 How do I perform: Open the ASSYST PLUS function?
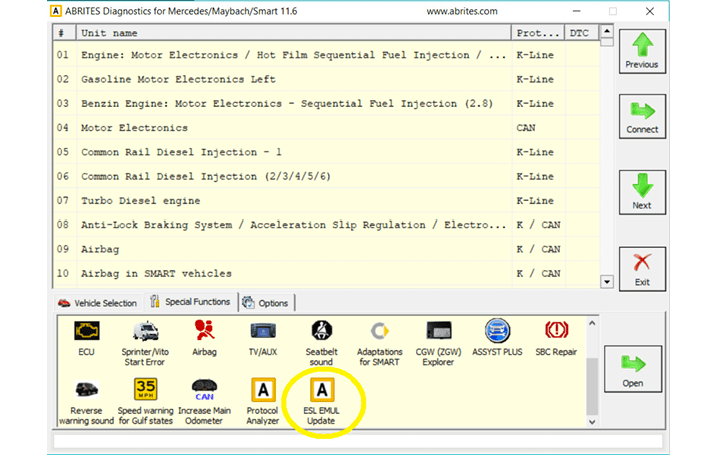(x=498, y=332)
